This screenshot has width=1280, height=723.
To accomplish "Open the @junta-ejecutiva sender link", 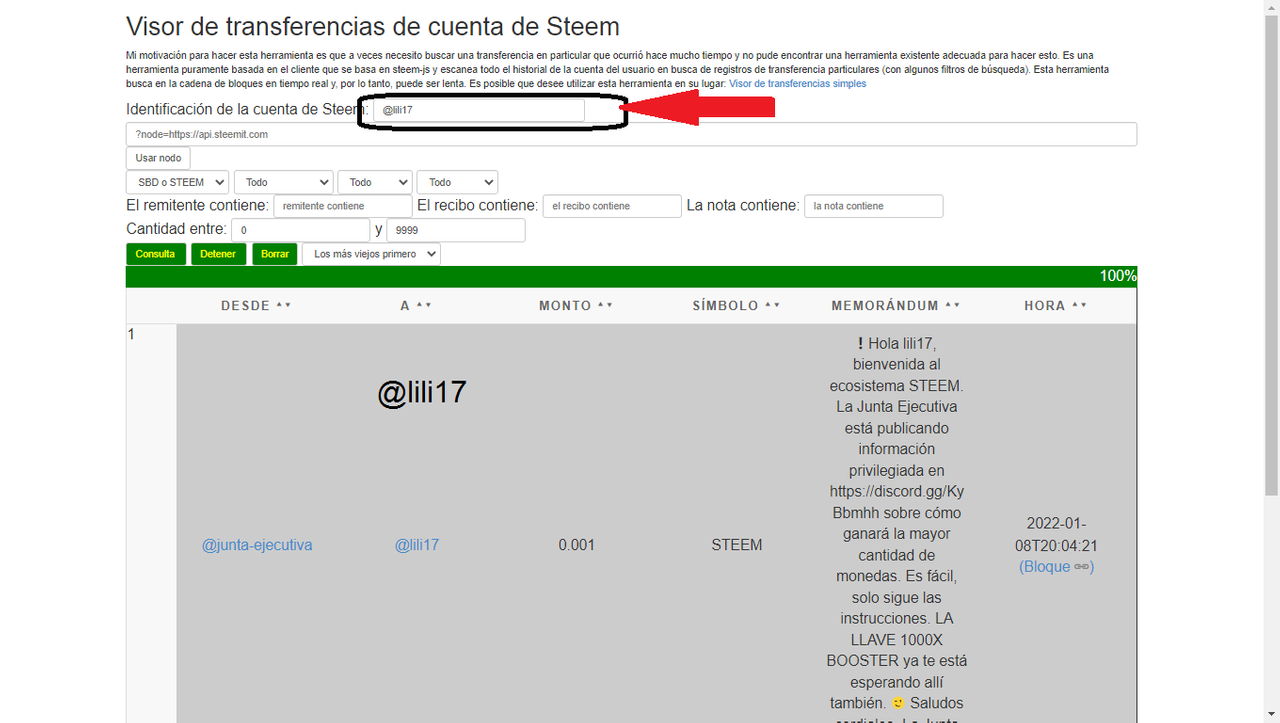I will 257,545.
